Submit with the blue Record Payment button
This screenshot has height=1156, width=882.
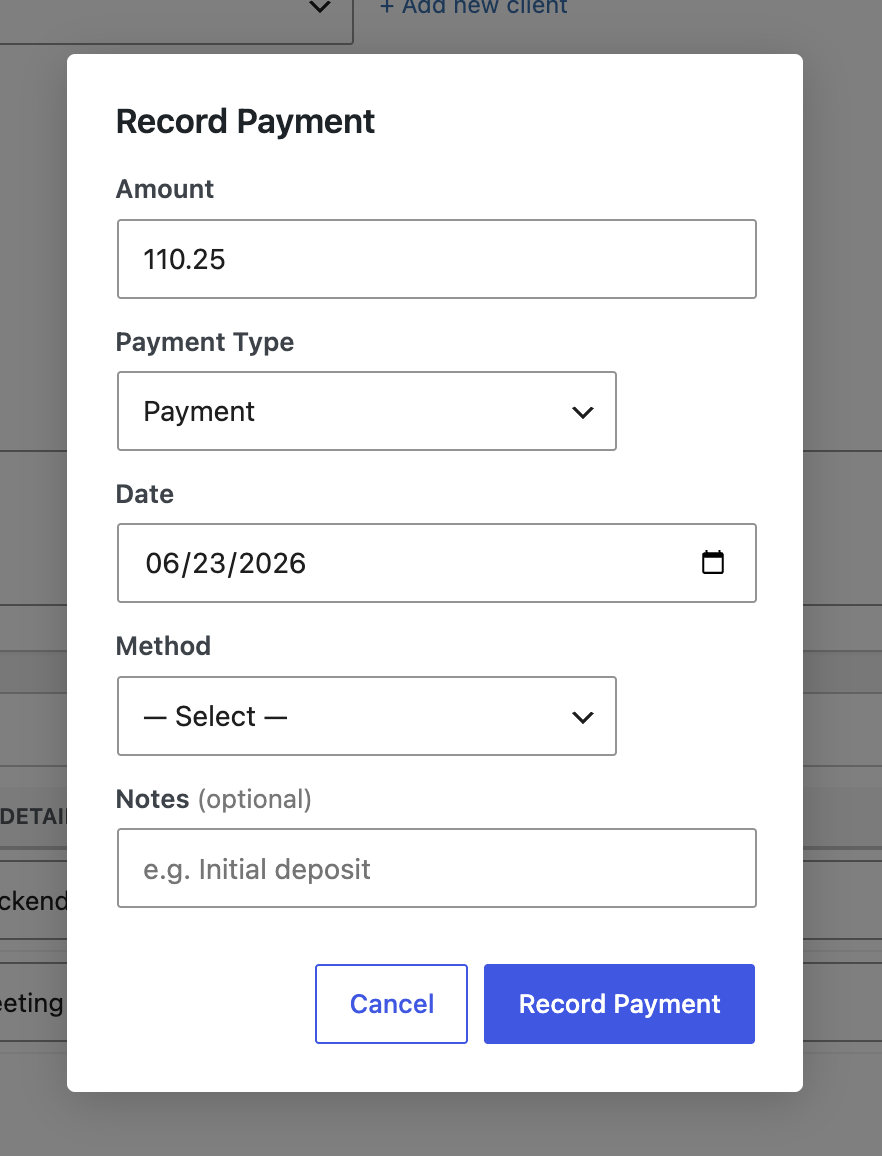[619, 1003]
